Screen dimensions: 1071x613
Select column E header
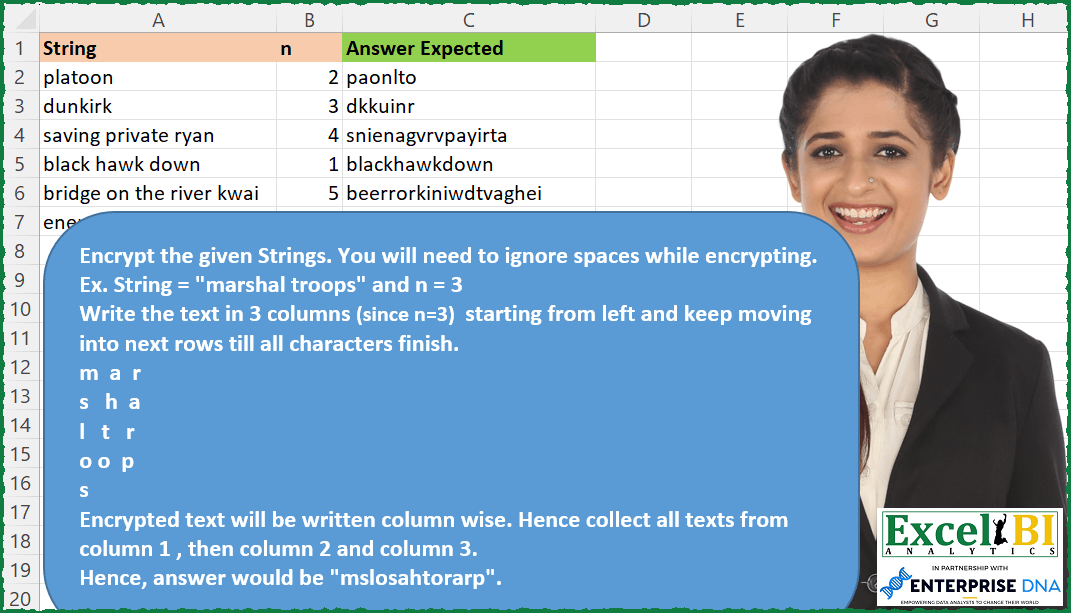tap(739, 20)
